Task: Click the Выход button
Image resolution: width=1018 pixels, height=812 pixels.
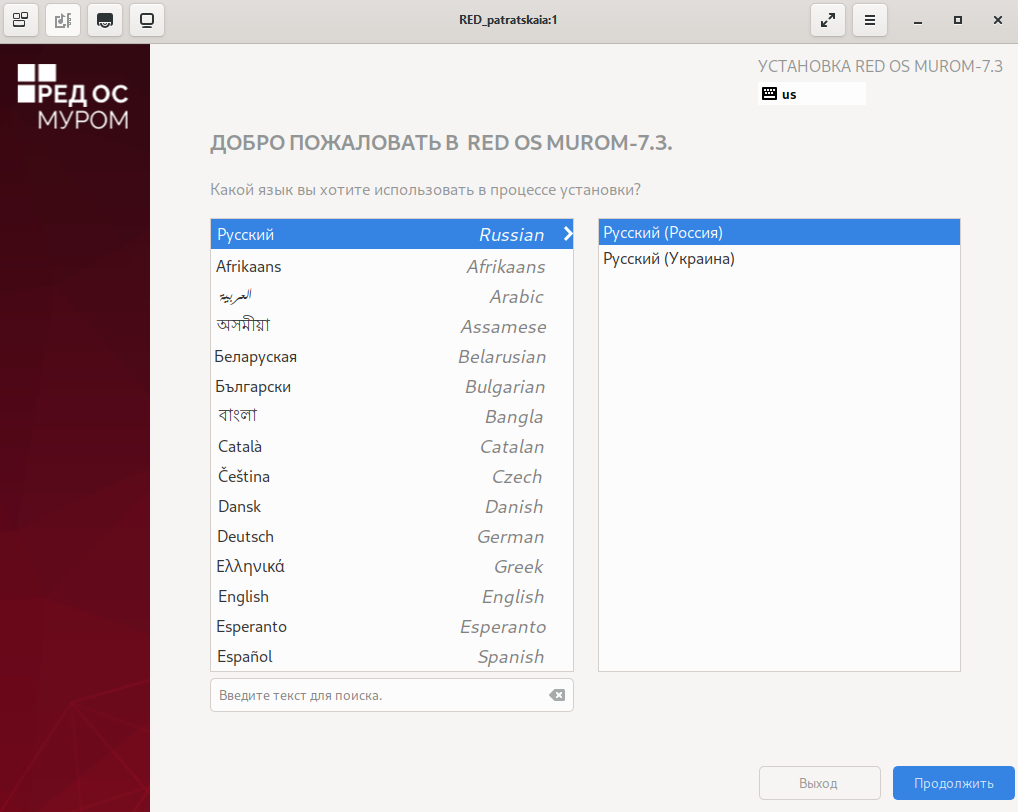Action: [x=819, y=783]
